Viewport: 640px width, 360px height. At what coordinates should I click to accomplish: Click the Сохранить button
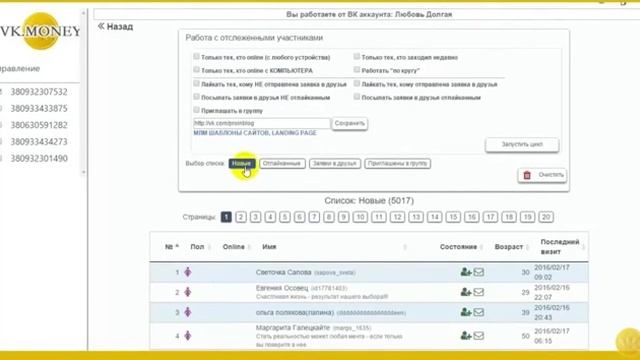click(x=349, y=123)
